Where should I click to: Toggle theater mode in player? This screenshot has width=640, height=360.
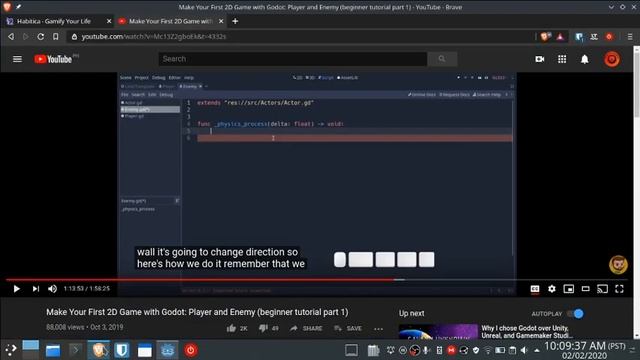point(585,289)
